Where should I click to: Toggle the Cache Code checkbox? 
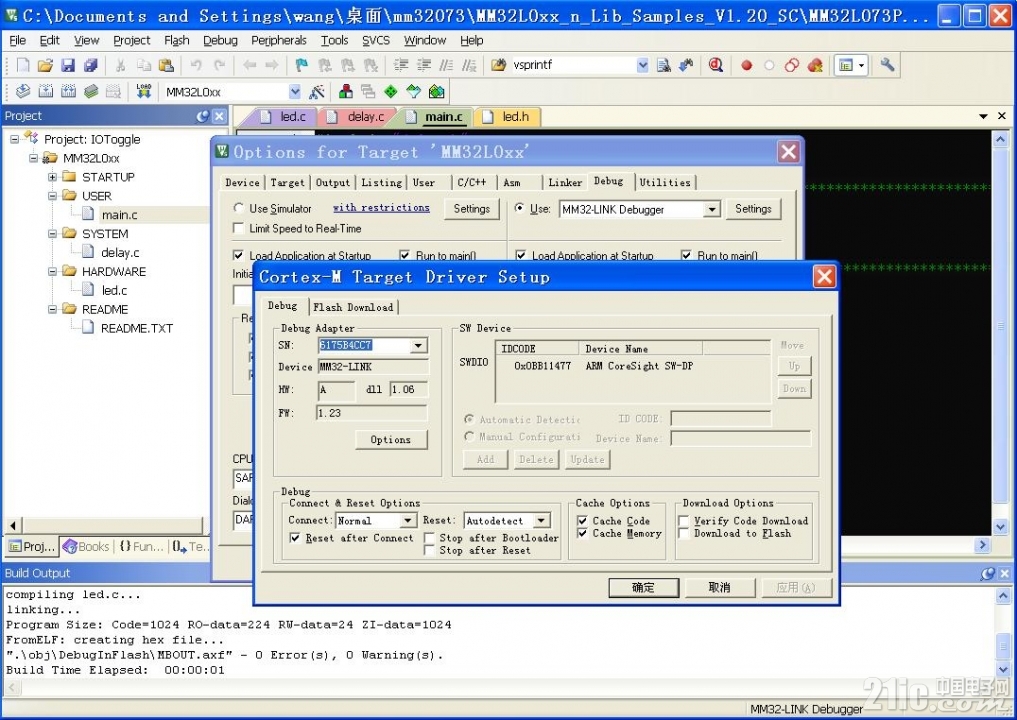582,521
